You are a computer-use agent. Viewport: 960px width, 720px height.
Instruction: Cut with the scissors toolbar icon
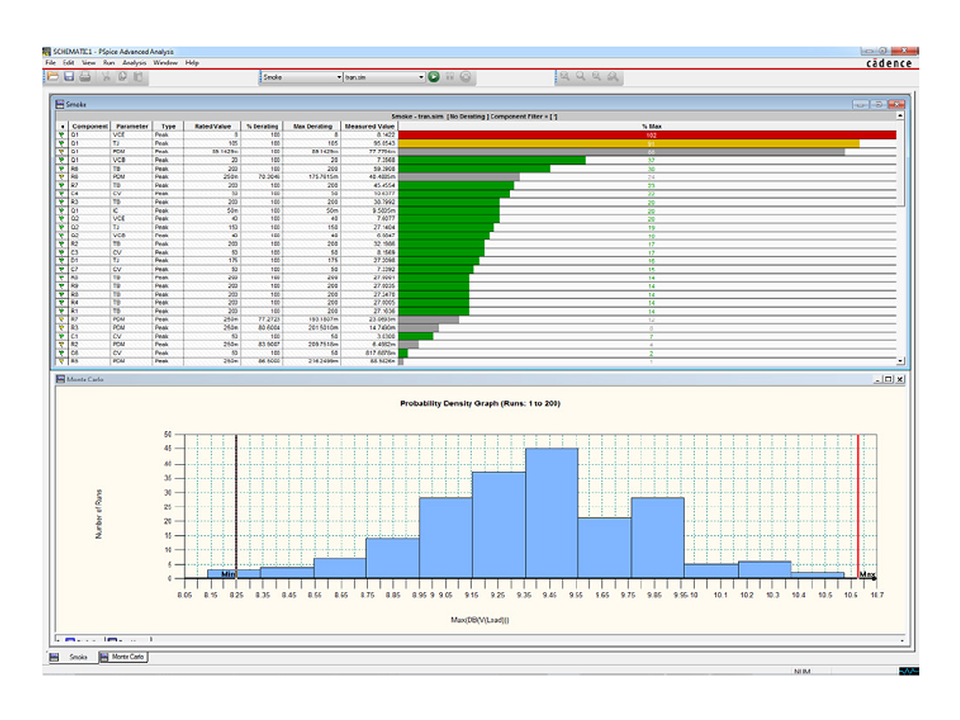click(106, 77)
